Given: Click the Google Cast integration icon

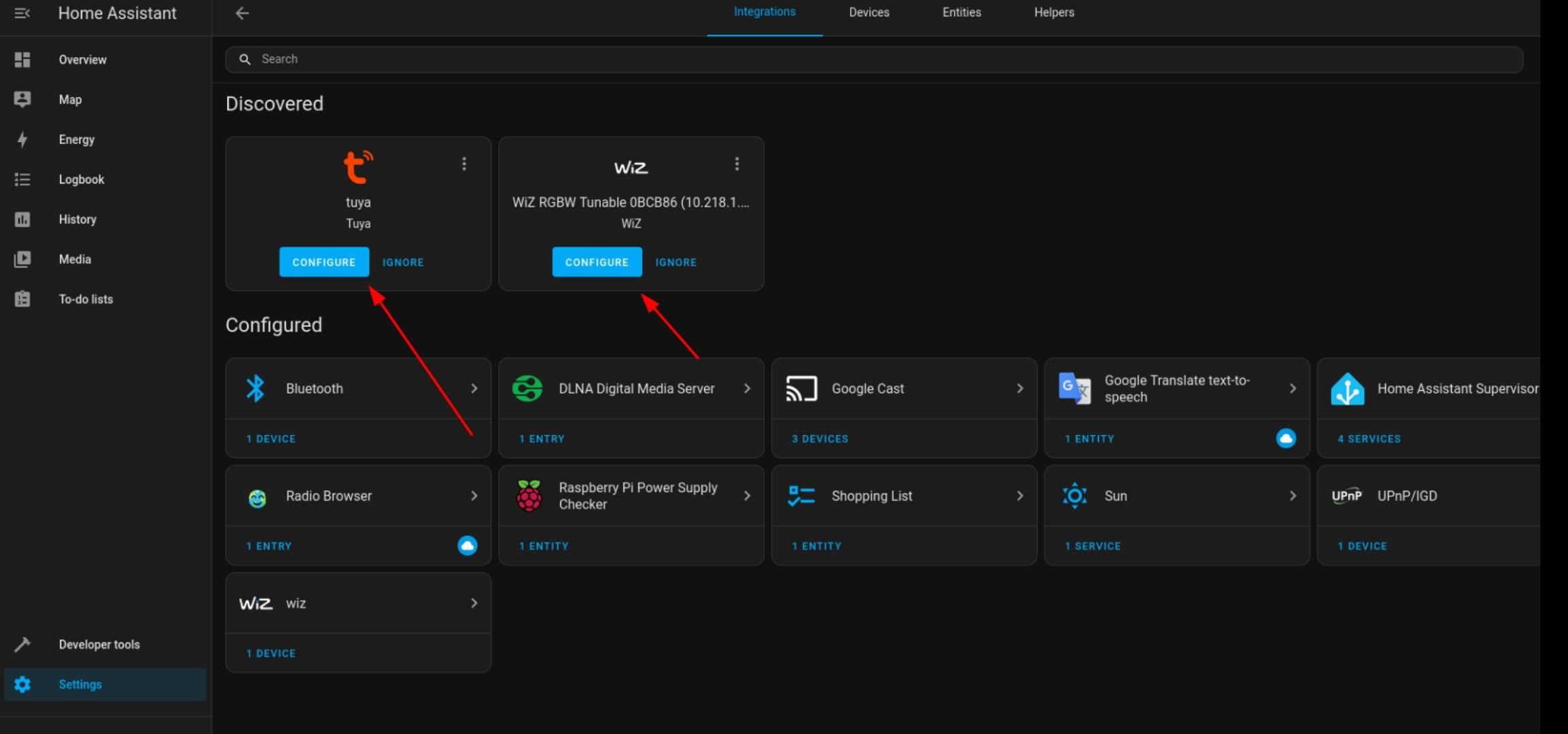Looking at the screenshot, I should (800, 388).
